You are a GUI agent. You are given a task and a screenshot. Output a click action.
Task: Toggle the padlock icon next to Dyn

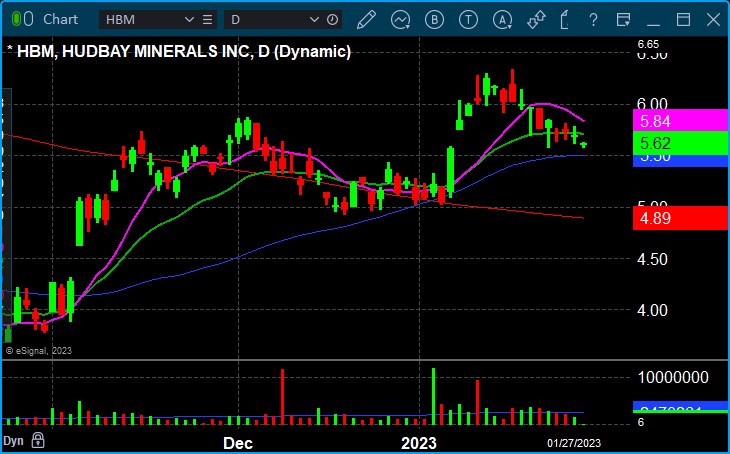coord(38,440)
